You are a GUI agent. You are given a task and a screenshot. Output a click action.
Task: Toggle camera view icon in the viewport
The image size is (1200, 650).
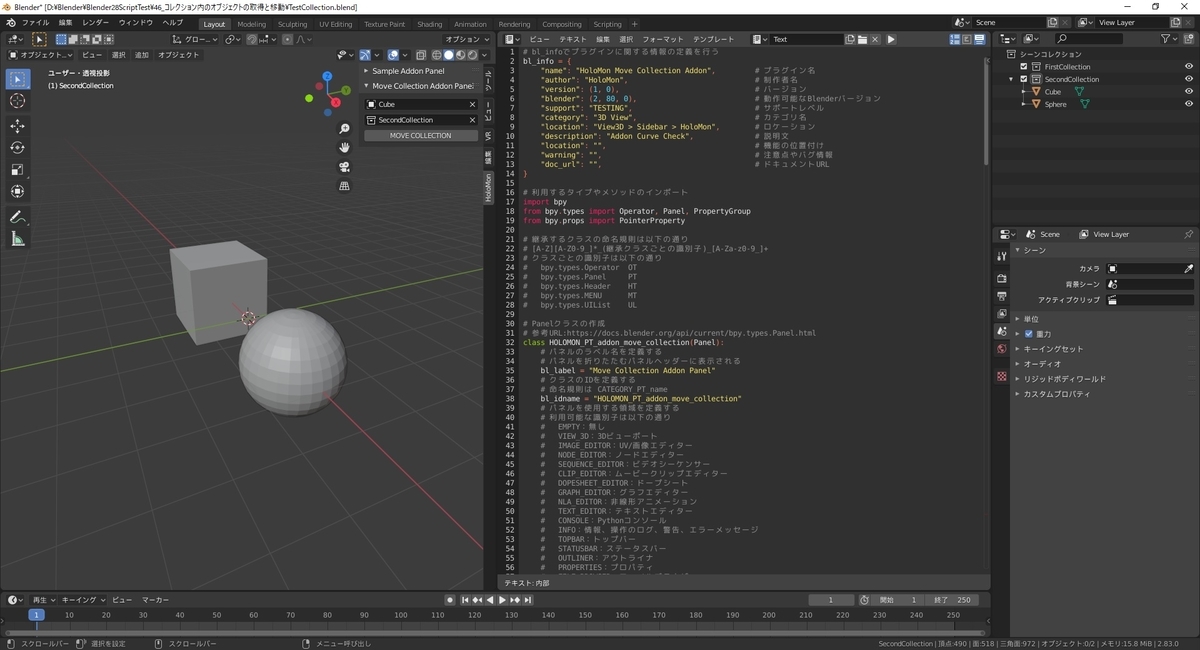[344, 166]
